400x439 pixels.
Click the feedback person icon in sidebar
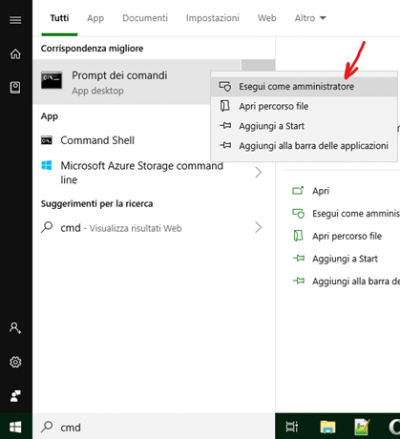(x=15, y=396)
